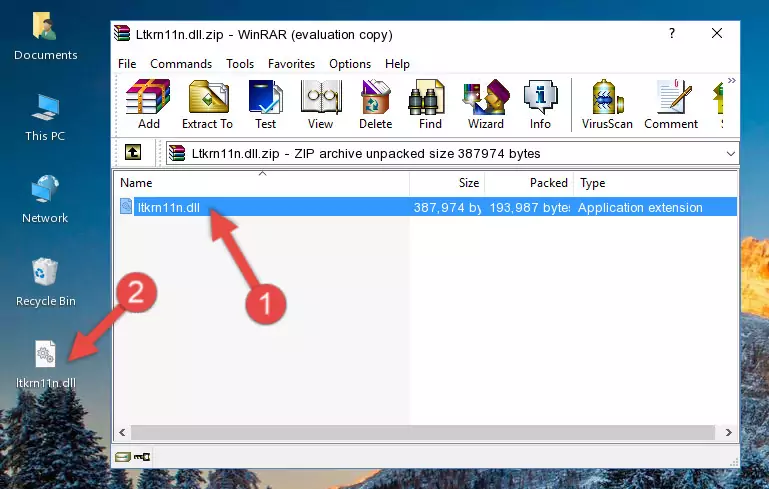Select the Recycle Bin desktop icon

(45, 282)
